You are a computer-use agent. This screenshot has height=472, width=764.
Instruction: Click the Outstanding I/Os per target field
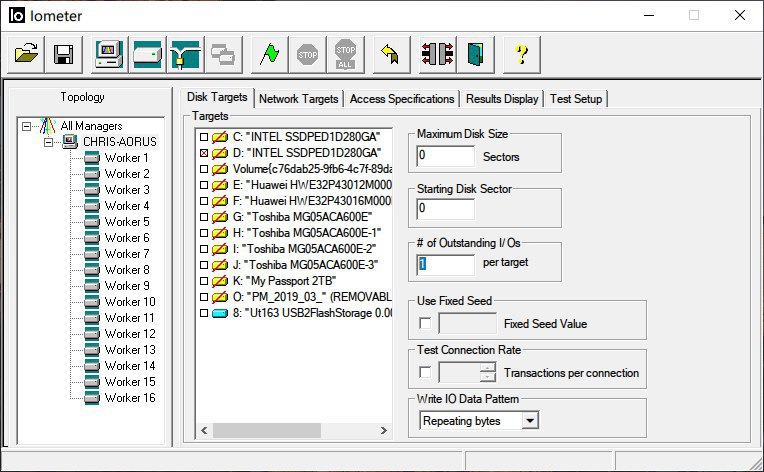click(x=445, y=264)
